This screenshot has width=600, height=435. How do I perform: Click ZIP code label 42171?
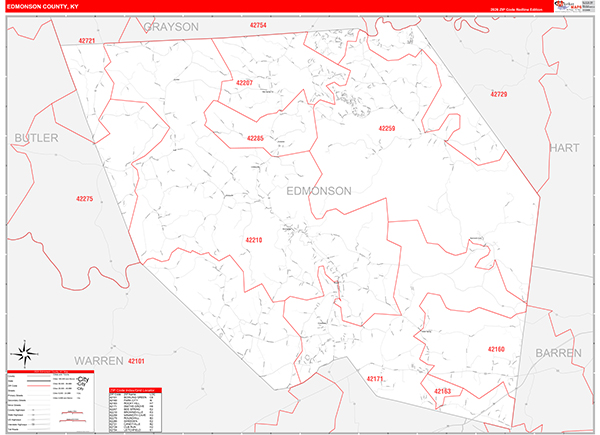click(375, 379)
